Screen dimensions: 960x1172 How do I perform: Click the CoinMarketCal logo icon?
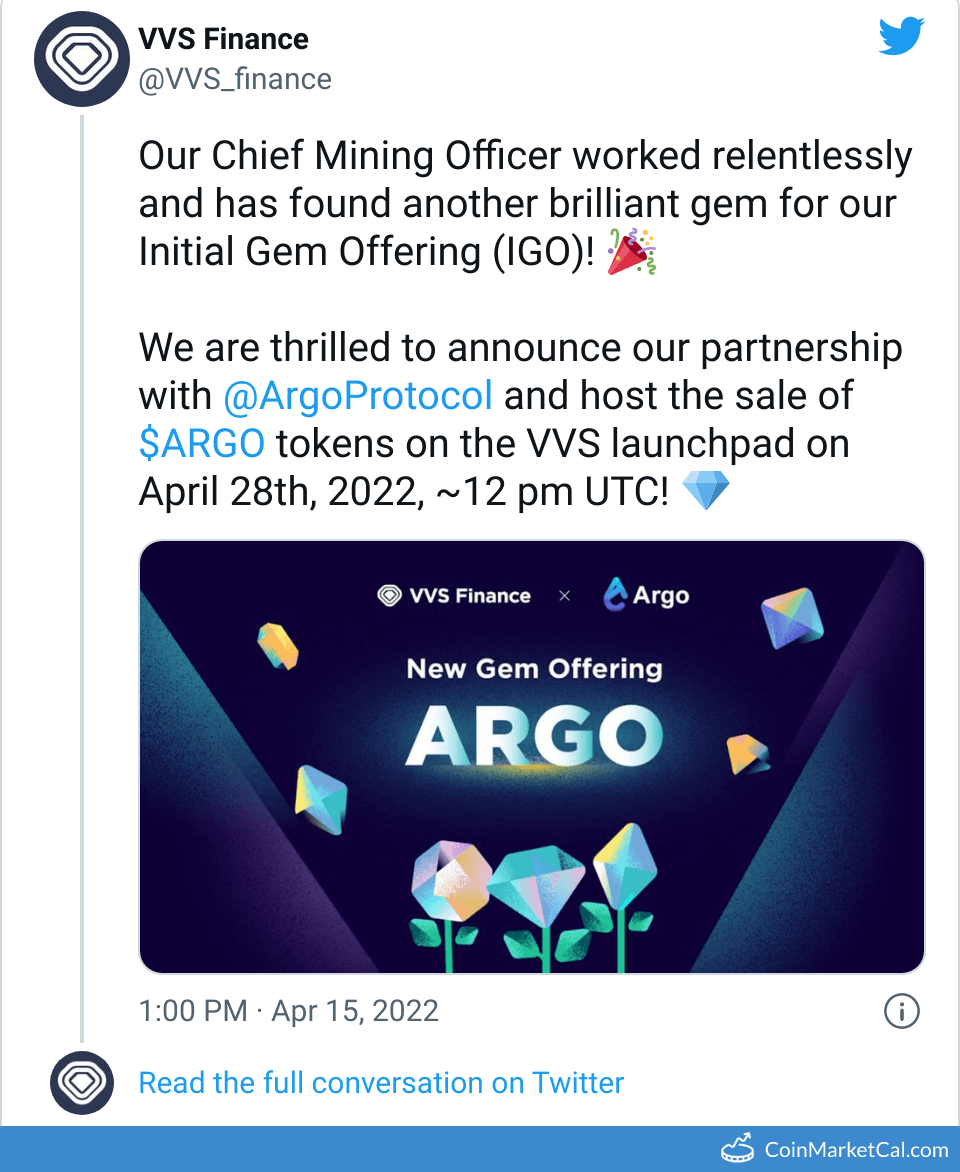point(735,1150)
